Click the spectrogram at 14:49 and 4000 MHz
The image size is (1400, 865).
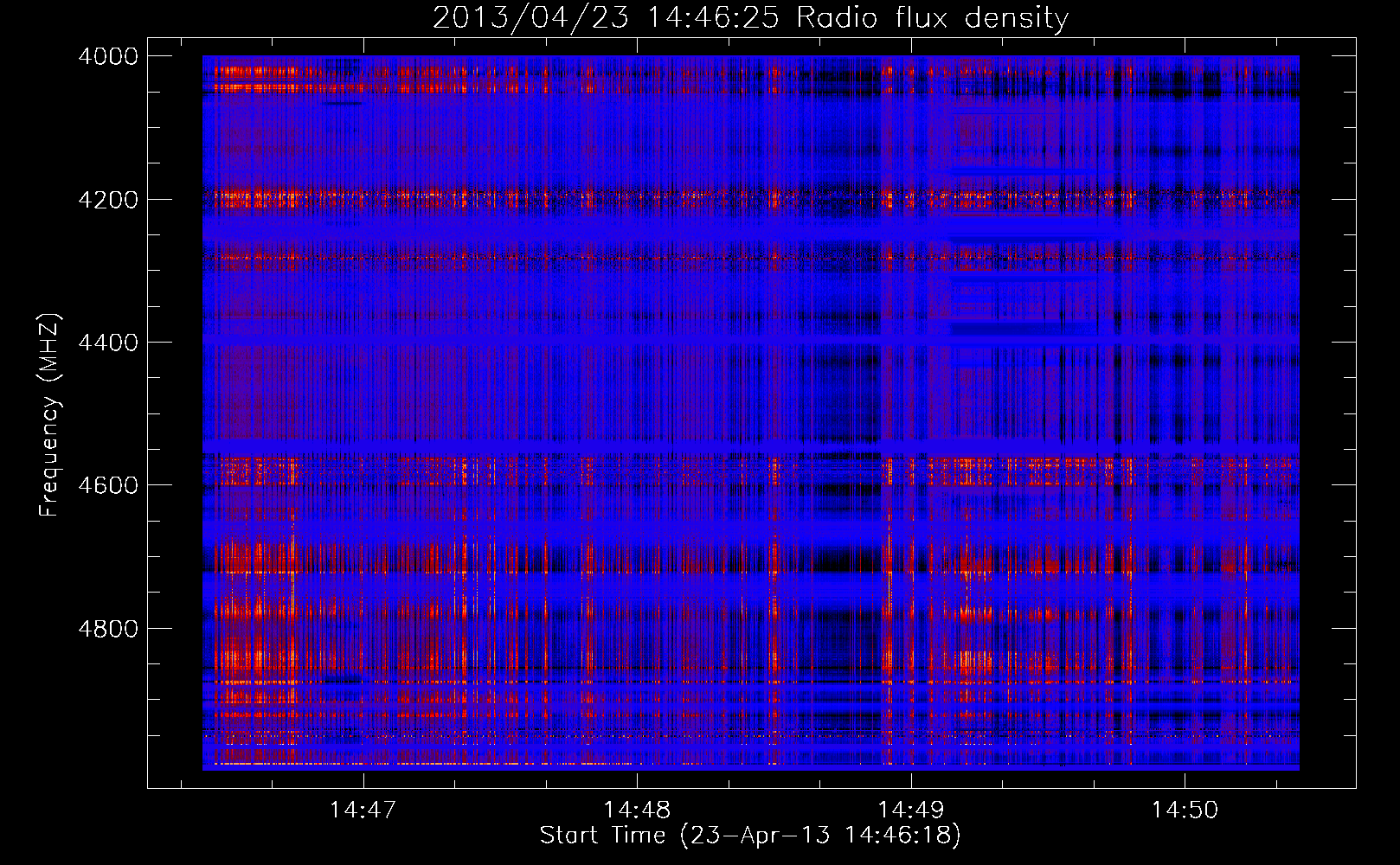point(911,57)
